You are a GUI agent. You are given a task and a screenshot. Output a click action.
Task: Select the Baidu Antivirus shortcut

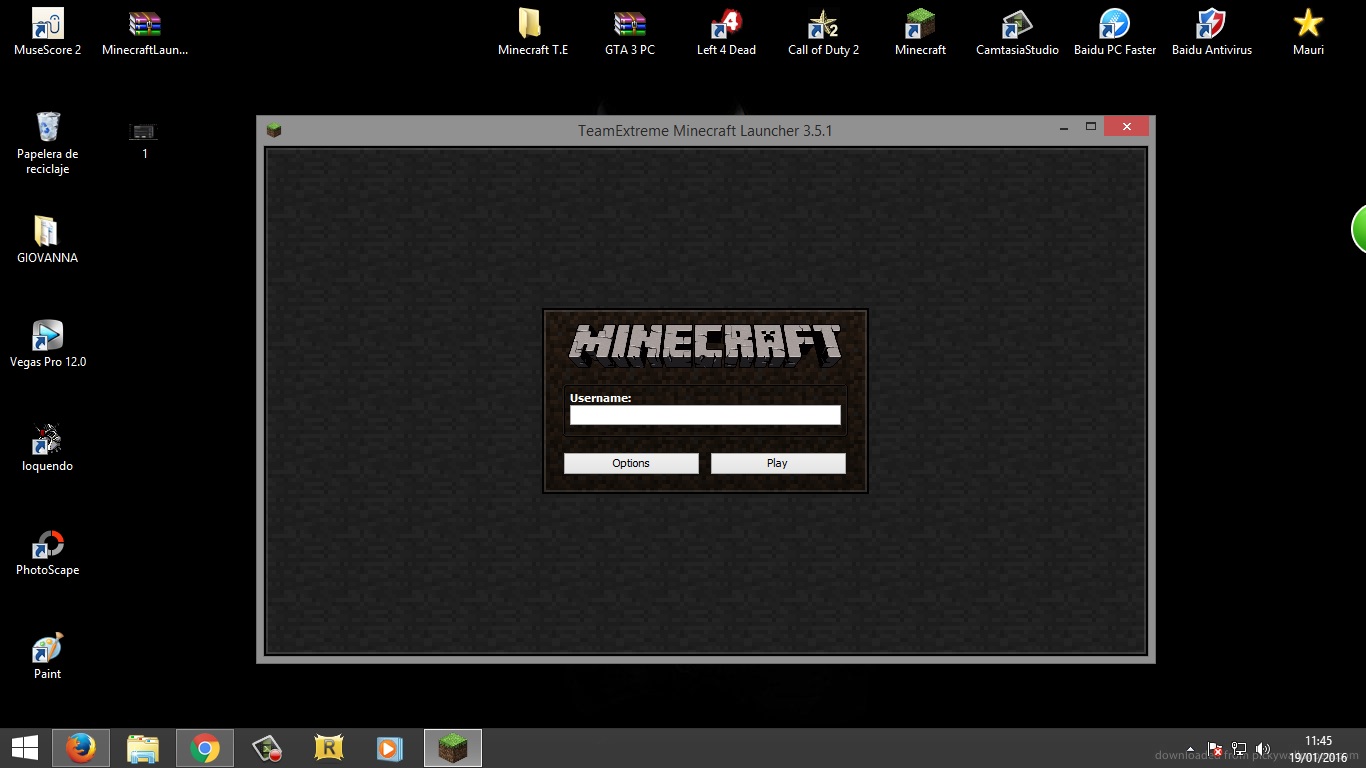pos(1211,31)
